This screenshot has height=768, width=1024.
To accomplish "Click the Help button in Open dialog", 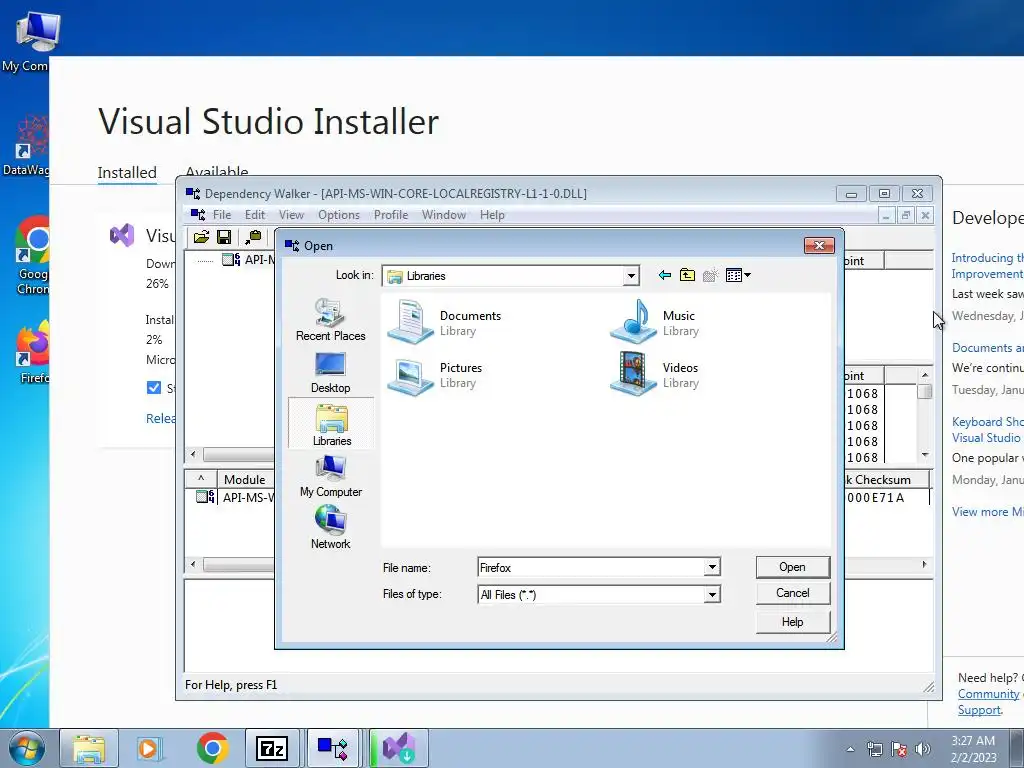I will point(793,622).
